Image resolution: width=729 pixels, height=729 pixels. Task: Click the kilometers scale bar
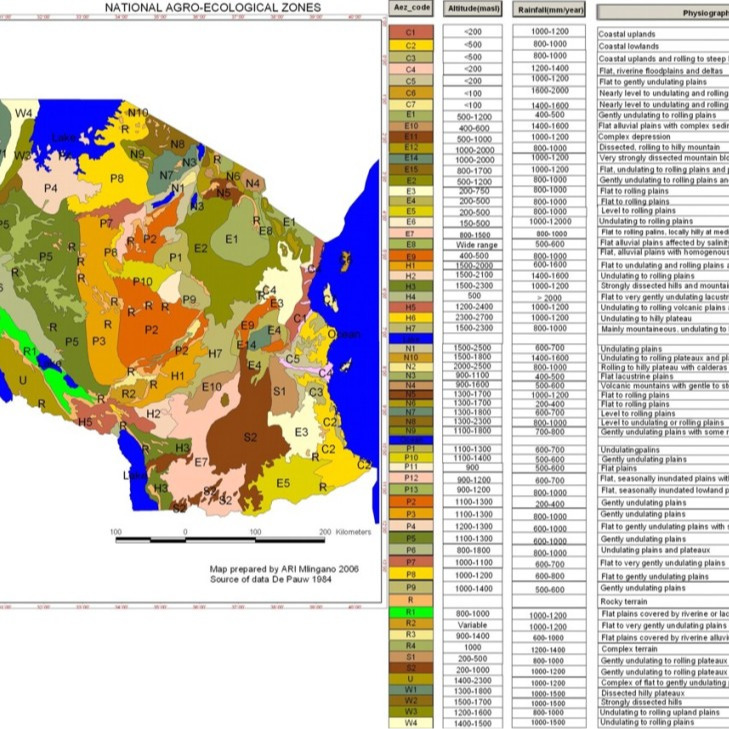(x=219, y=540)
